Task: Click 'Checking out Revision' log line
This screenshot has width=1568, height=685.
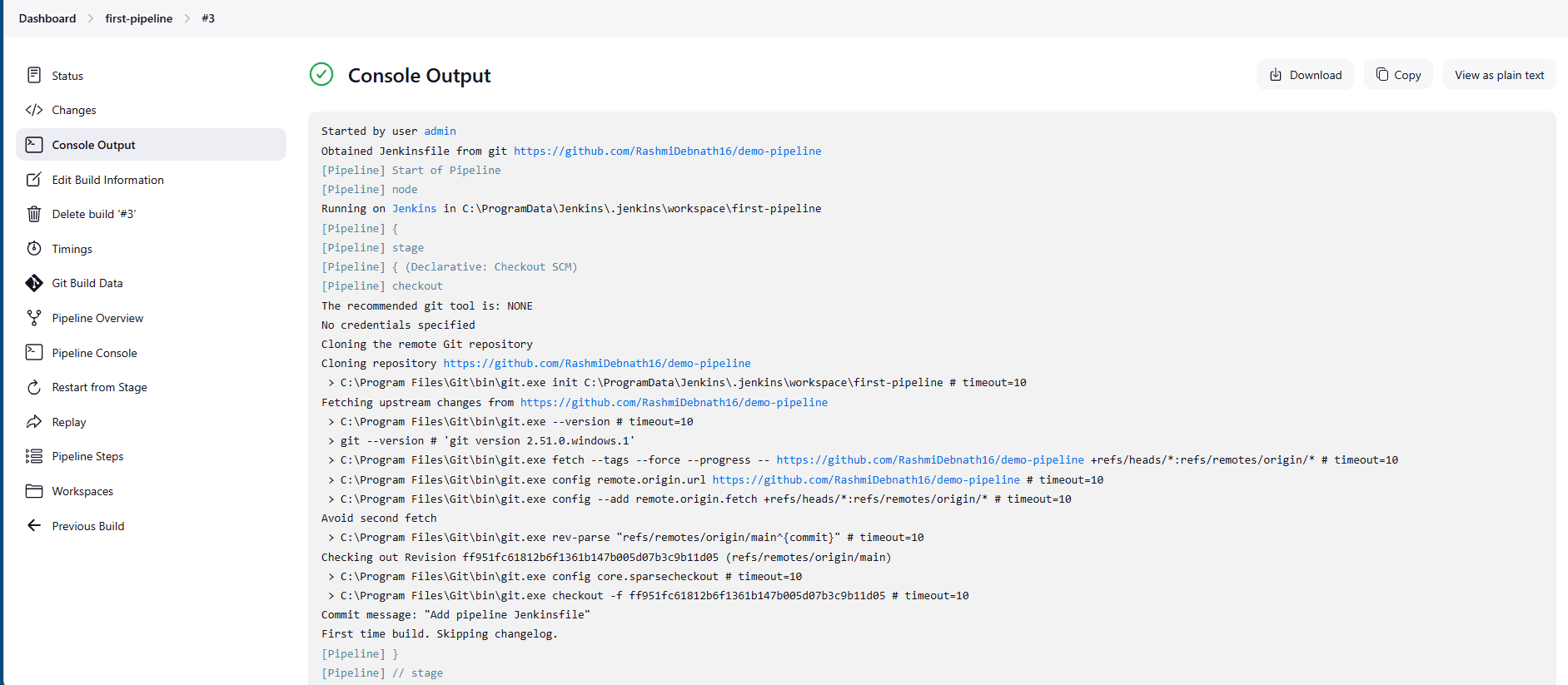Action: tap(606, 557)
